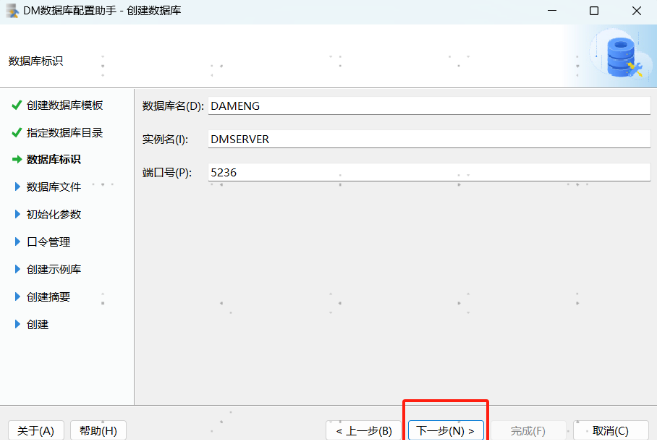Screen dimensions: 657x440
Task: Click the 端口号(P) label
Action: [167, 173]
